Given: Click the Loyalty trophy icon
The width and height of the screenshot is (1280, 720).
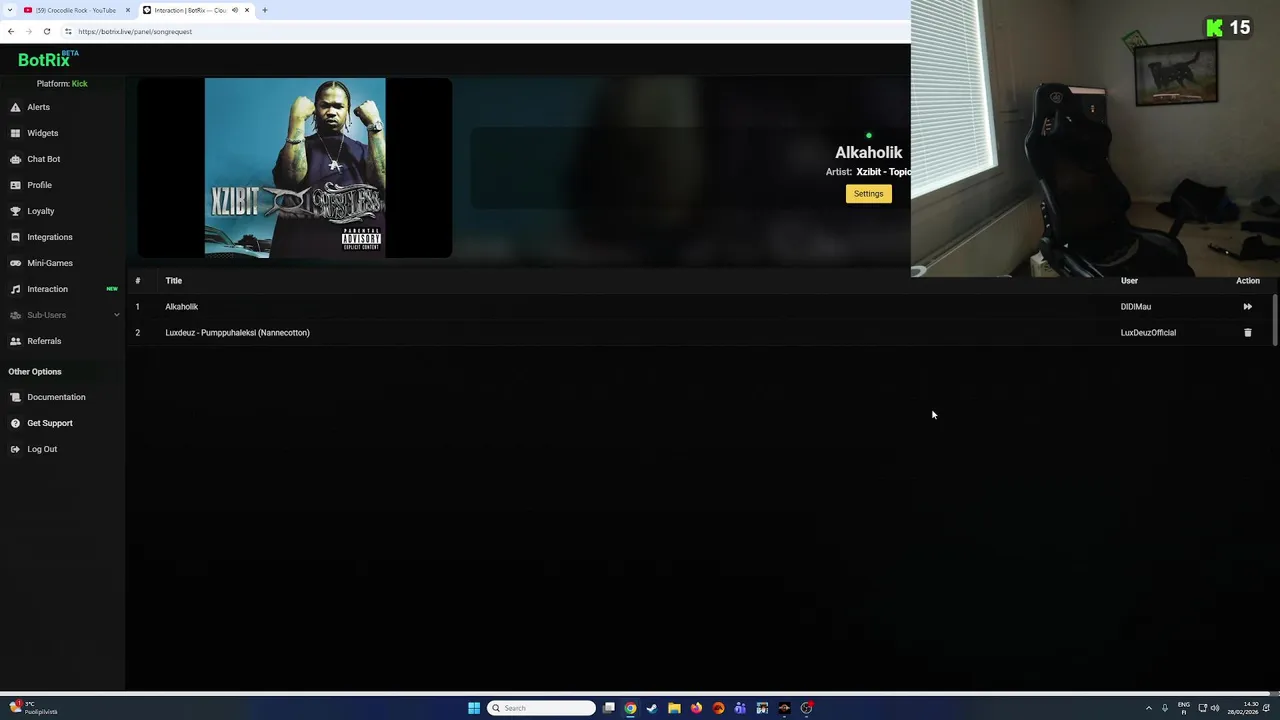Looking at the screenshot, I should click(15, 211).
